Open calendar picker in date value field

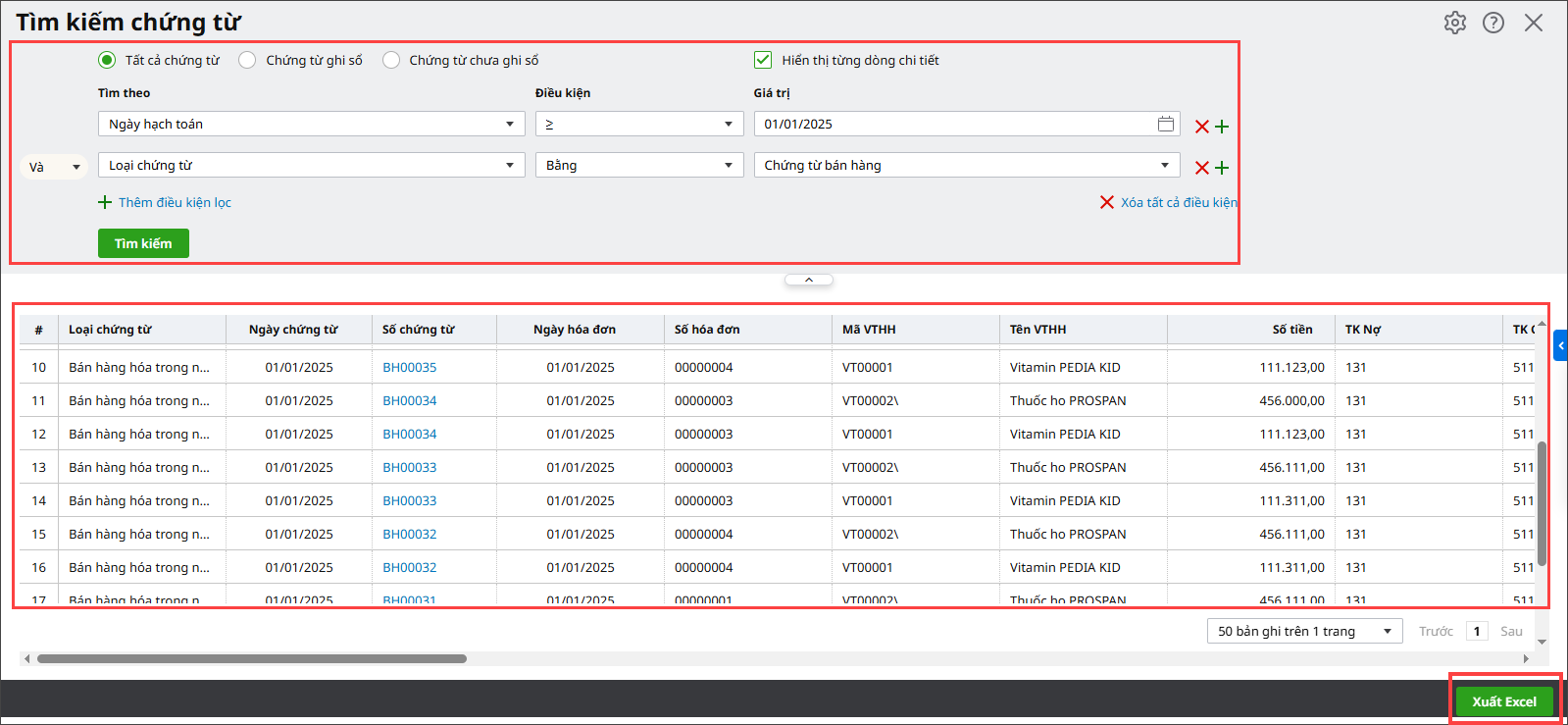tap(1165, 124)
